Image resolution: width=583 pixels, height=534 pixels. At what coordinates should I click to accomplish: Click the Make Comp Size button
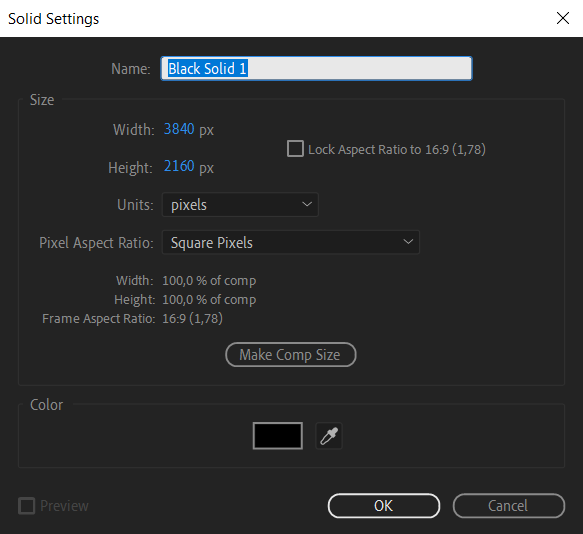(290, 355)
